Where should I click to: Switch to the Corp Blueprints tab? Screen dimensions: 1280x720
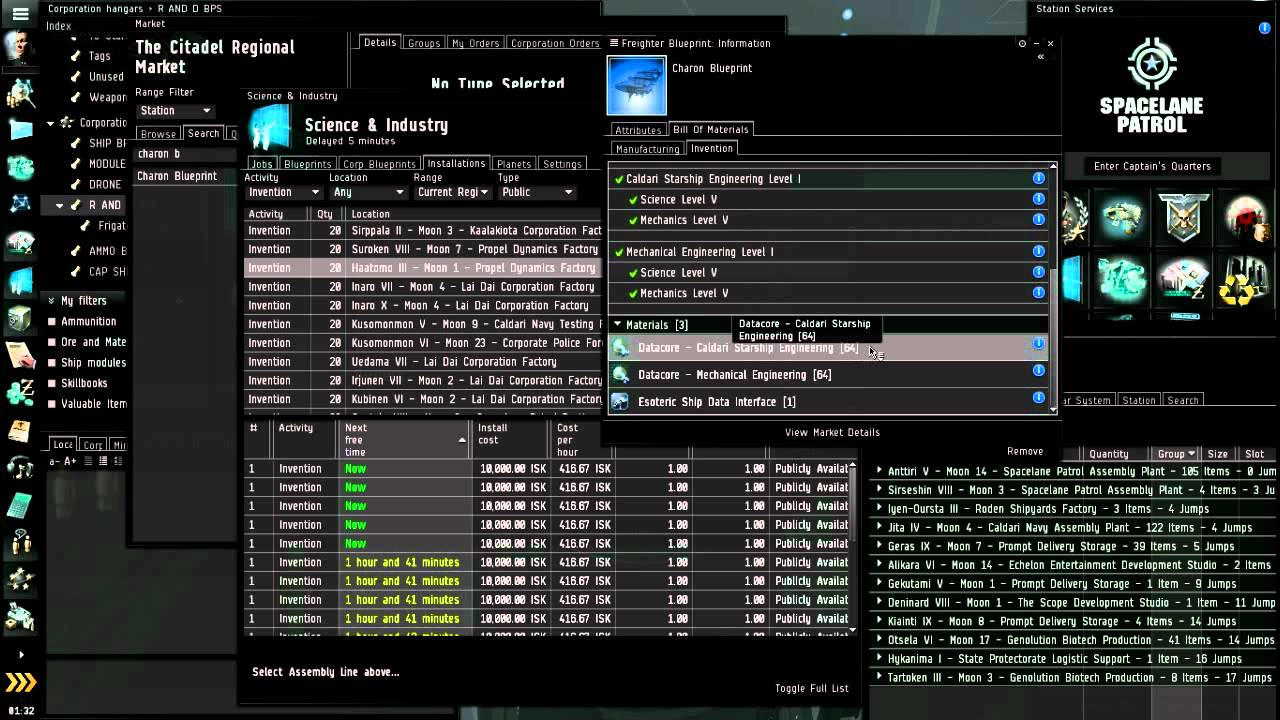pos(379,164)
